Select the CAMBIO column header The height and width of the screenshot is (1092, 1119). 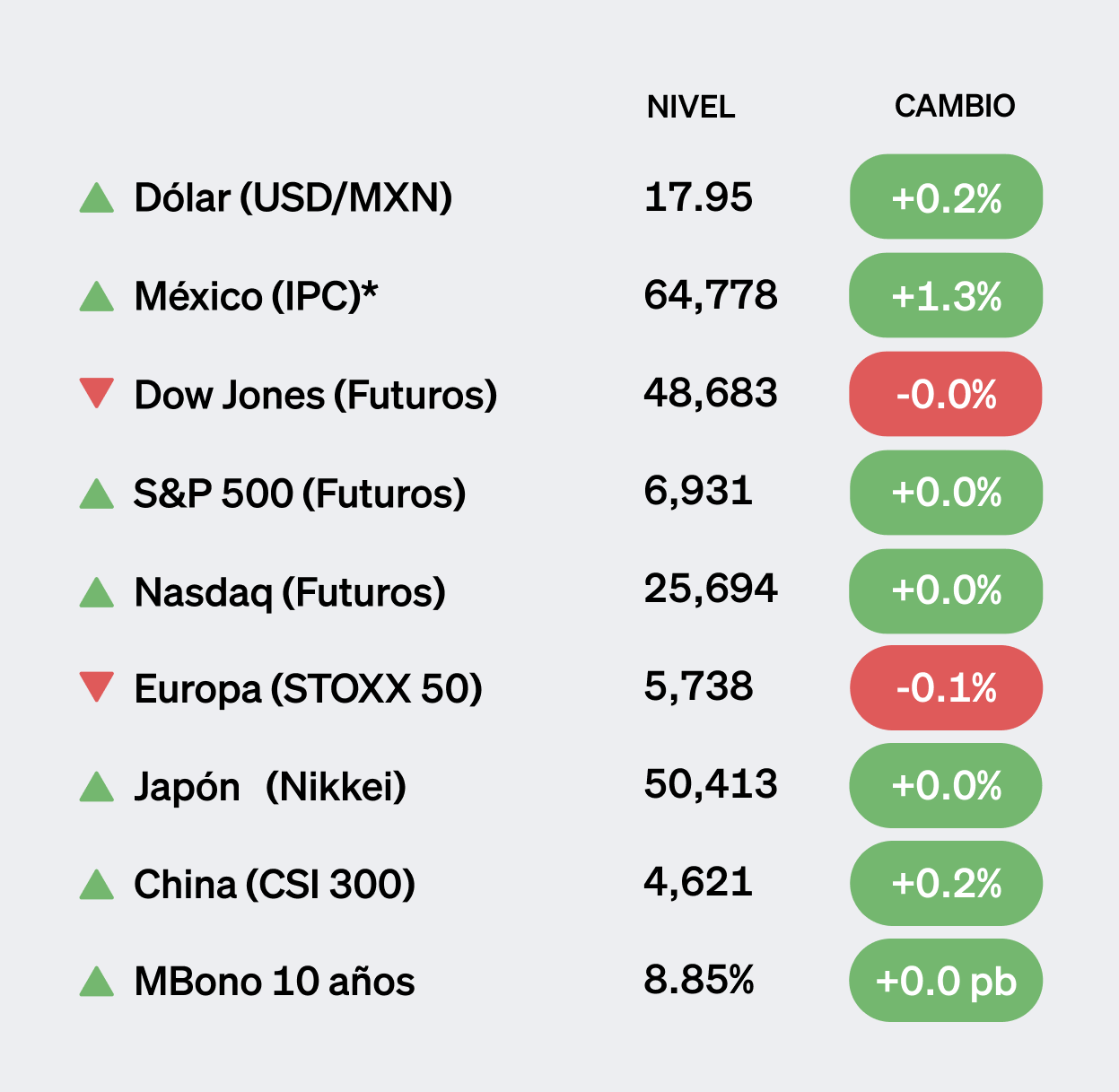954,106
